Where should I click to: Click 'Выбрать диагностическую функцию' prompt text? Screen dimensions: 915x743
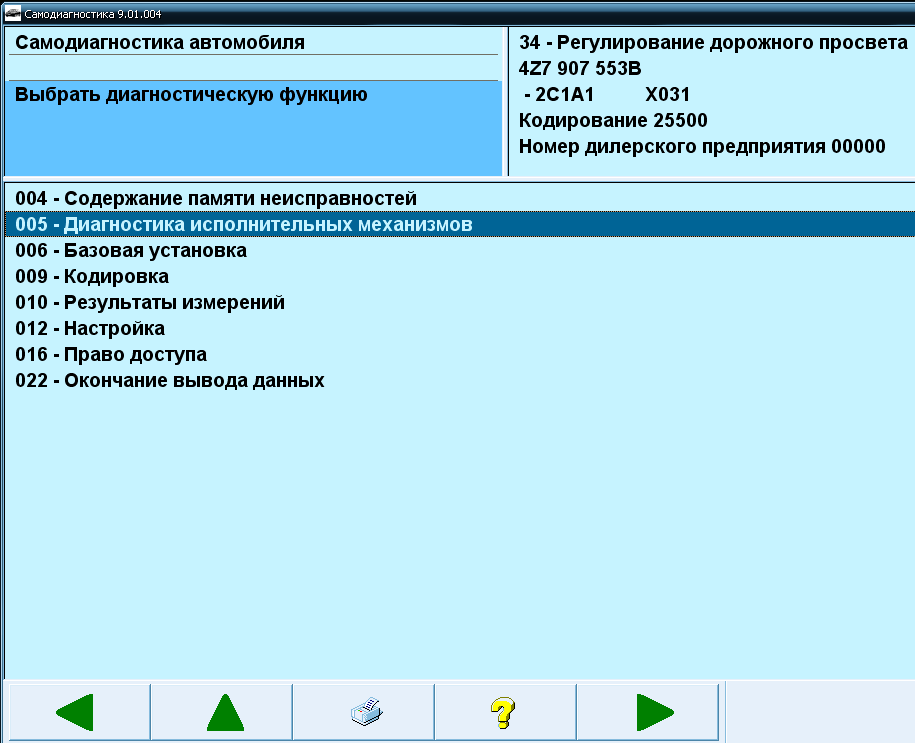pyautogui.click(x=191, y=95)
